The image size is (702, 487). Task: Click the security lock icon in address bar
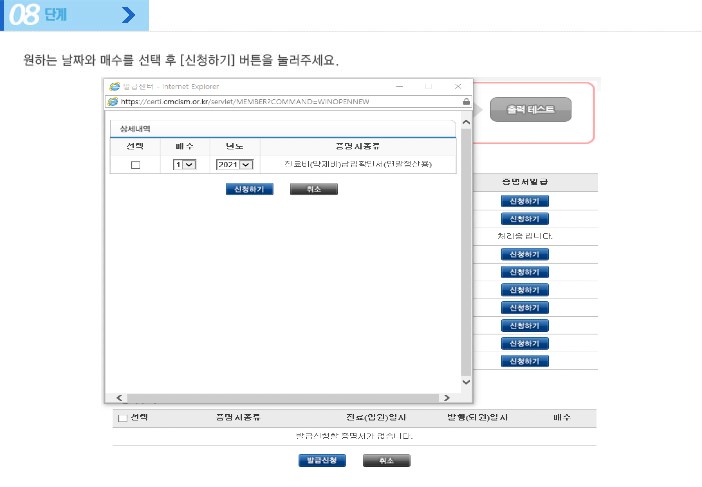(x=466, y=101)
